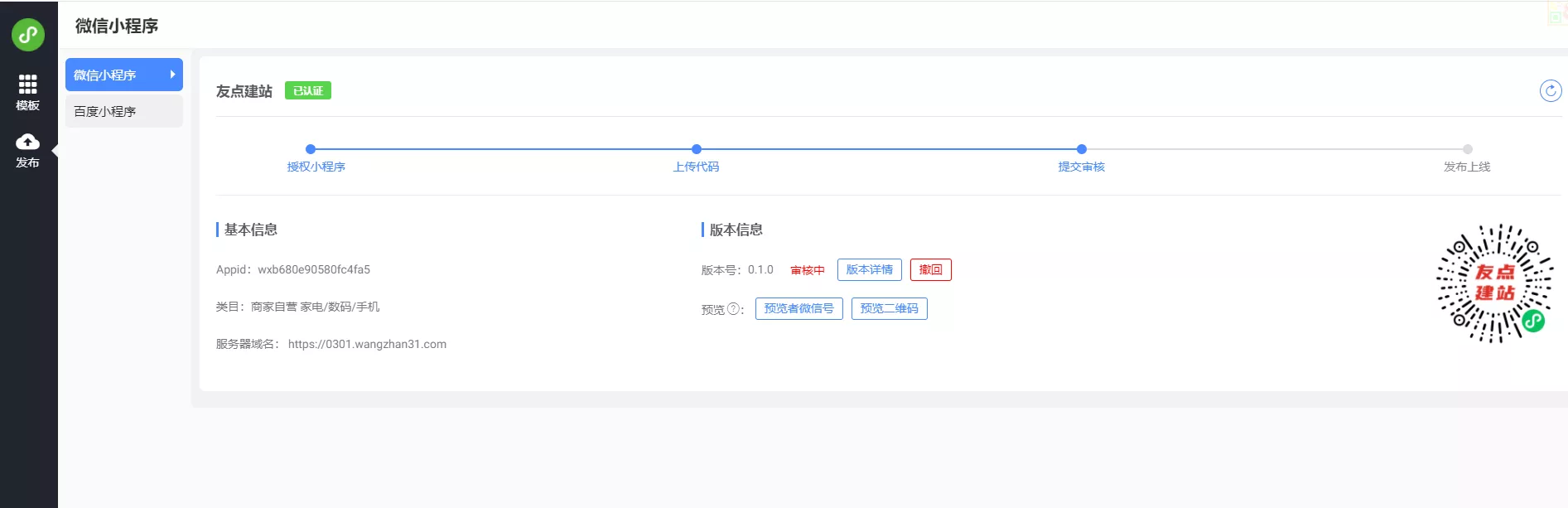Click the 预览者微信号 button
This screenshot has height=508, width=1568.
click(798, 309)
